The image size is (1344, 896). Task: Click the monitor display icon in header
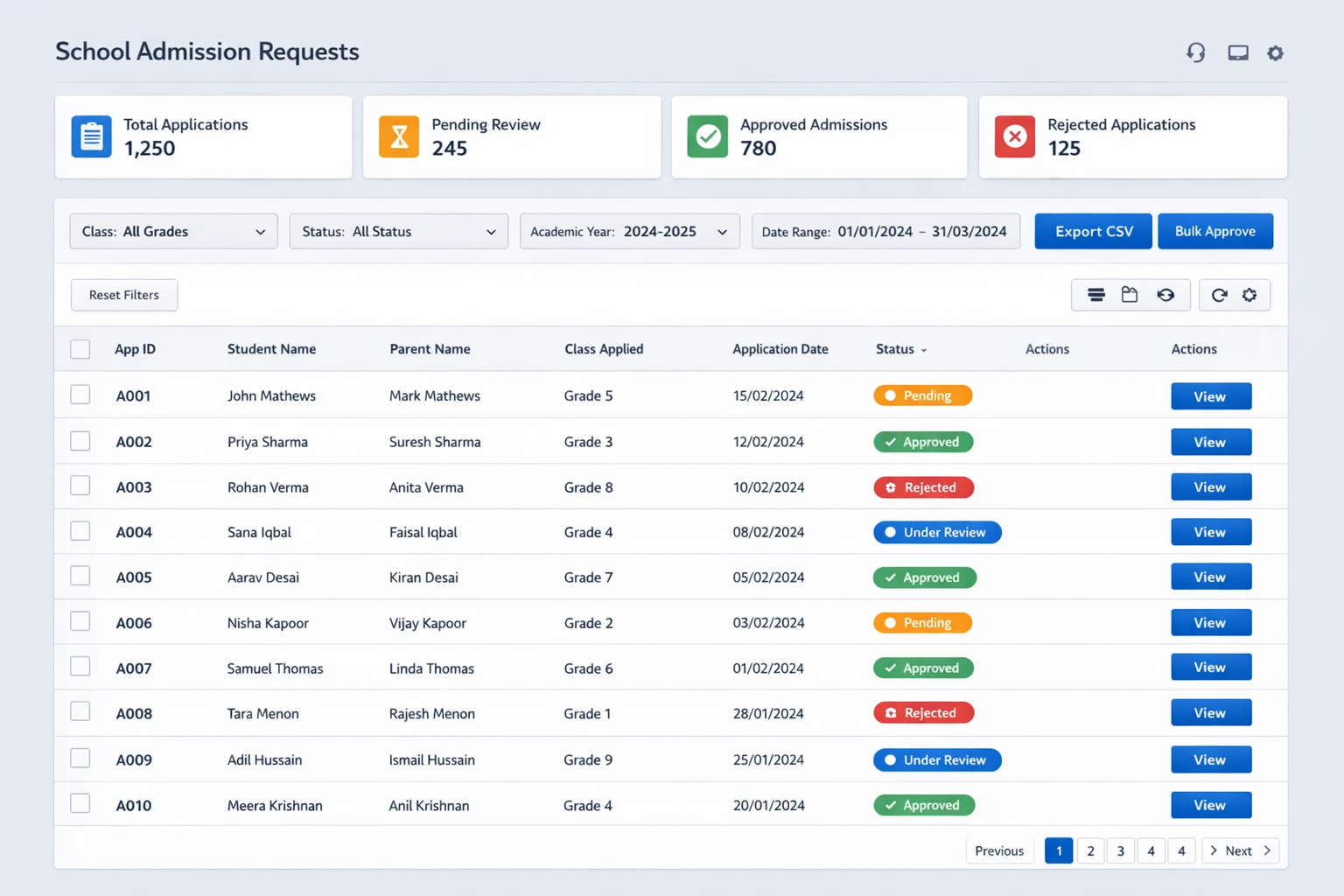(x=1237, y=52)
